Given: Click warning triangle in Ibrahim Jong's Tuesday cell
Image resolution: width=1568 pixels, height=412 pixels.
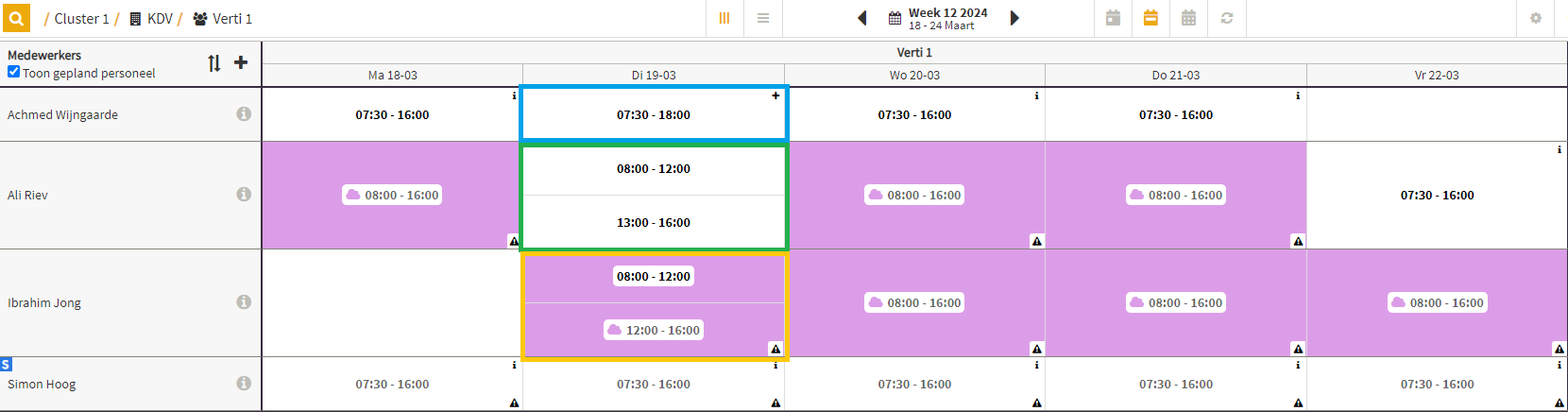Looking at the screenshot, I should [x=775, y=349].
